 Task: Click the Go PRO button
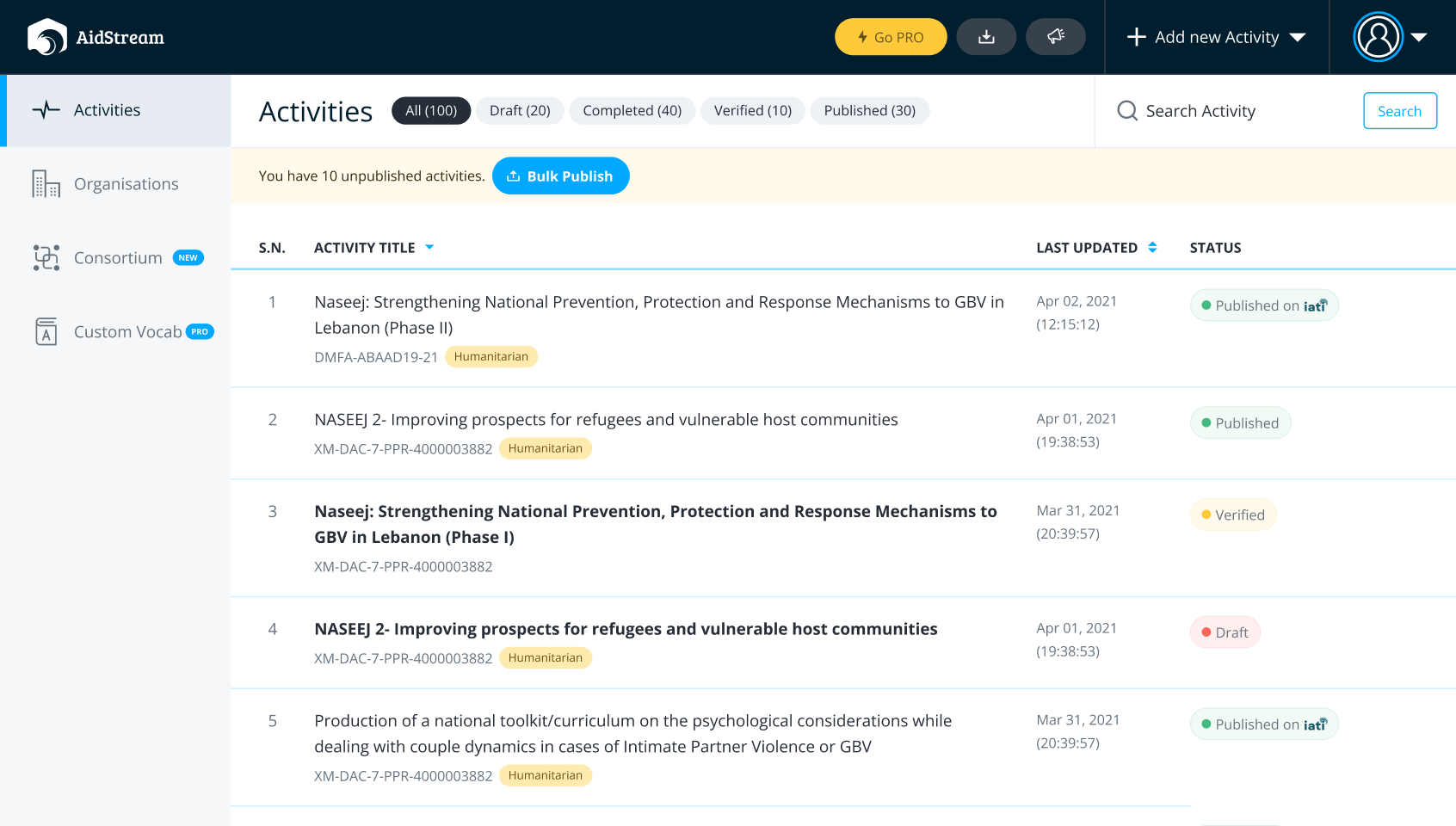(x=891, y=37)
